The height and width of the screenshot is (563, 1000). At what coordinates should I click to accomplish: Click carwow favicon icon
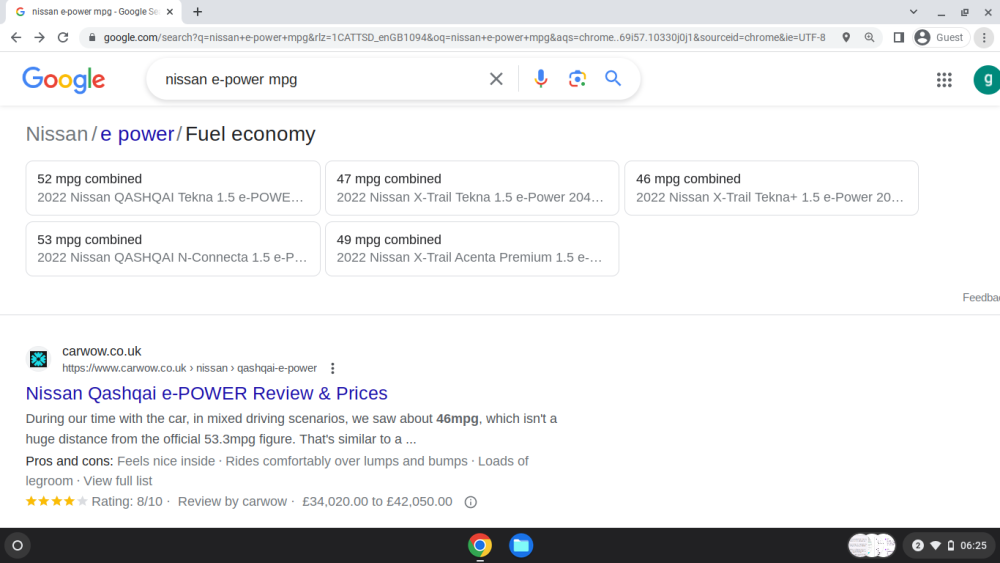tap(38, 359)
